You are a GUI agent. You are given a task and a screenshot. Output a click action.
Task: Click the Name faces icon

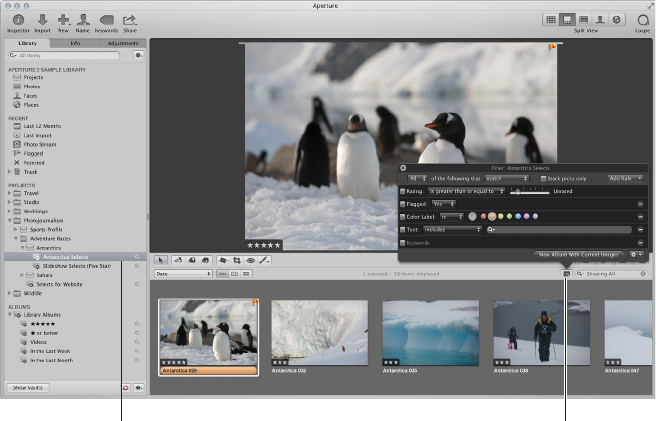click(x=84, y=21)
